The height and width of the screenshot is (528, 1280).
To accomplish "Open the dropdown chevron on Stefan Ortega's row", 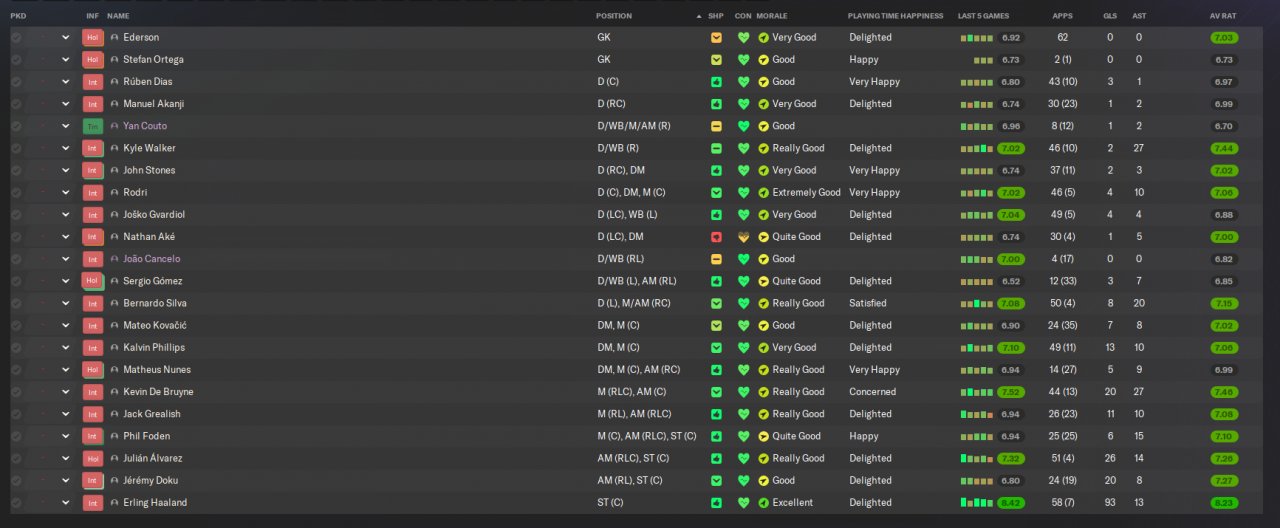I will (66, 60).
